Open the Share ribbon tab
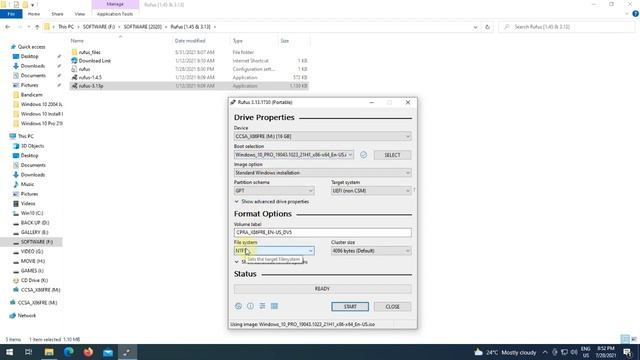Viewport: 640px width, 360px height. (57, 14)
